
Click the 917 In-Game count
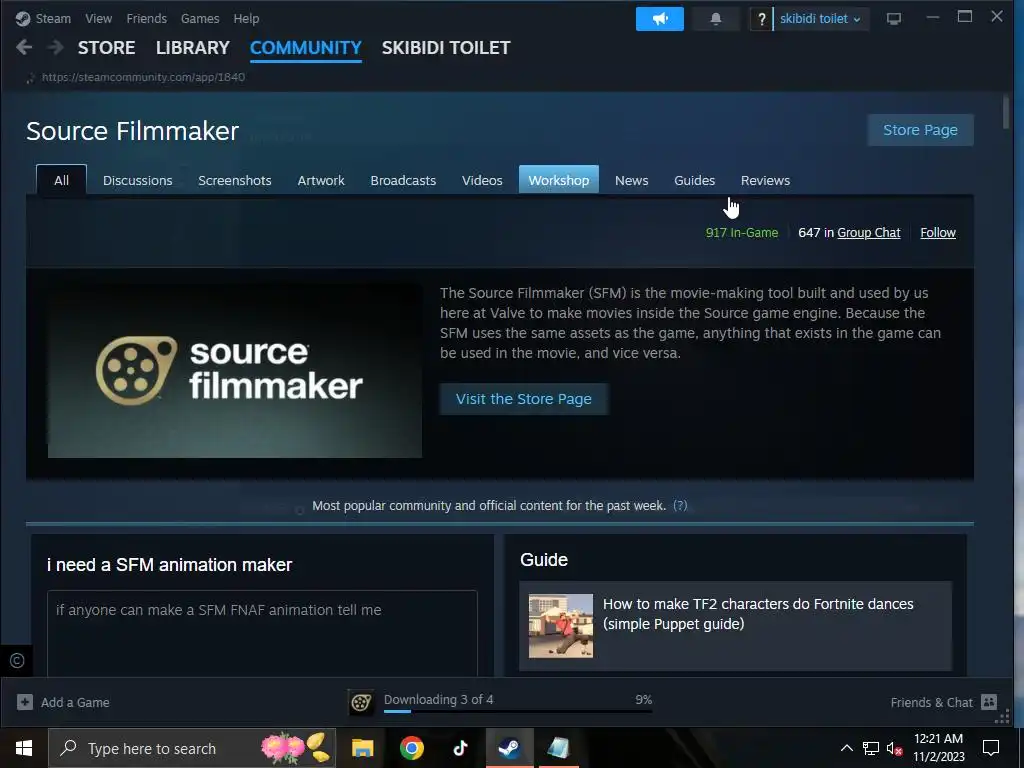coord(742,232)
